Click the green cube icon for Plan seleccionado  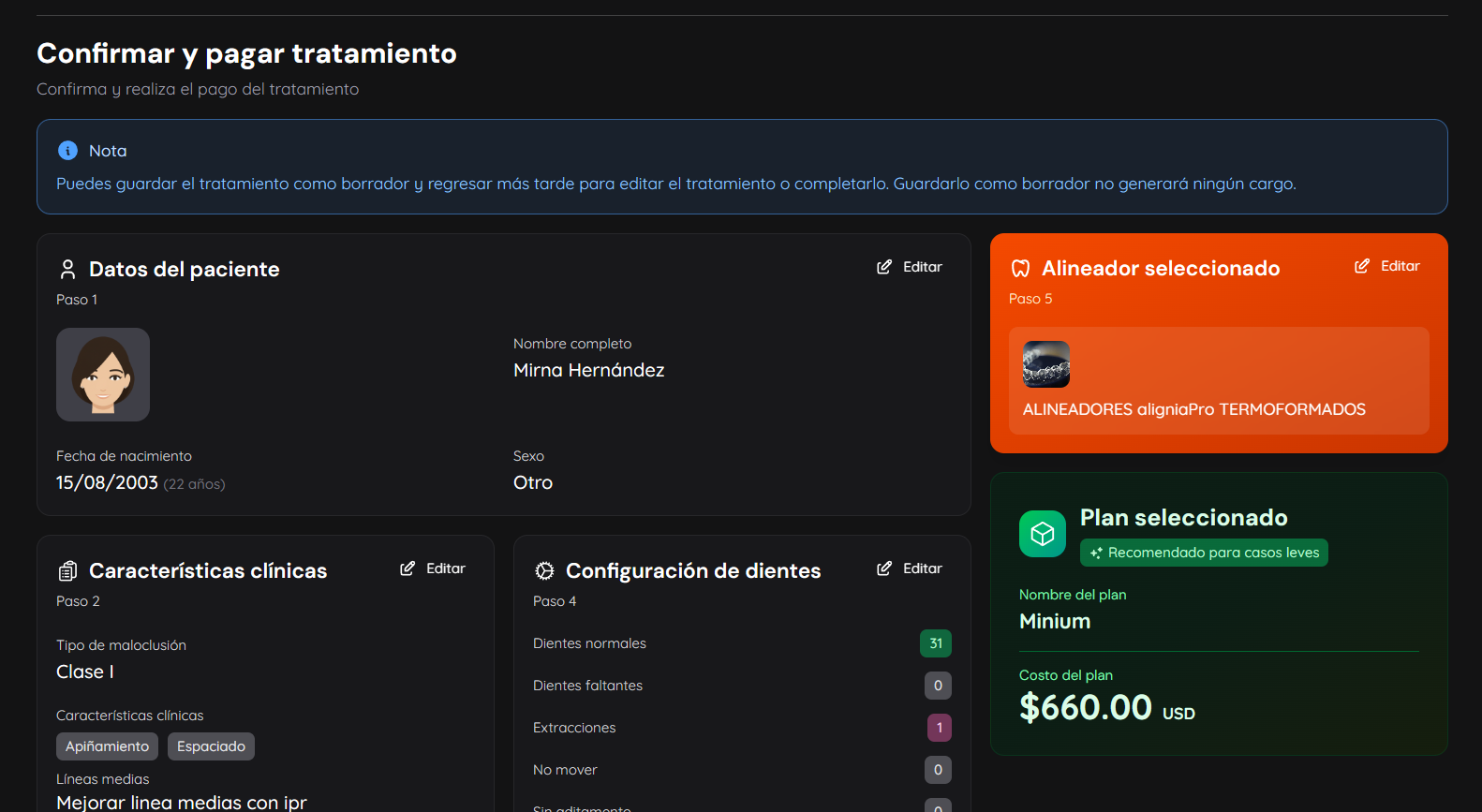click(1042, 534)
